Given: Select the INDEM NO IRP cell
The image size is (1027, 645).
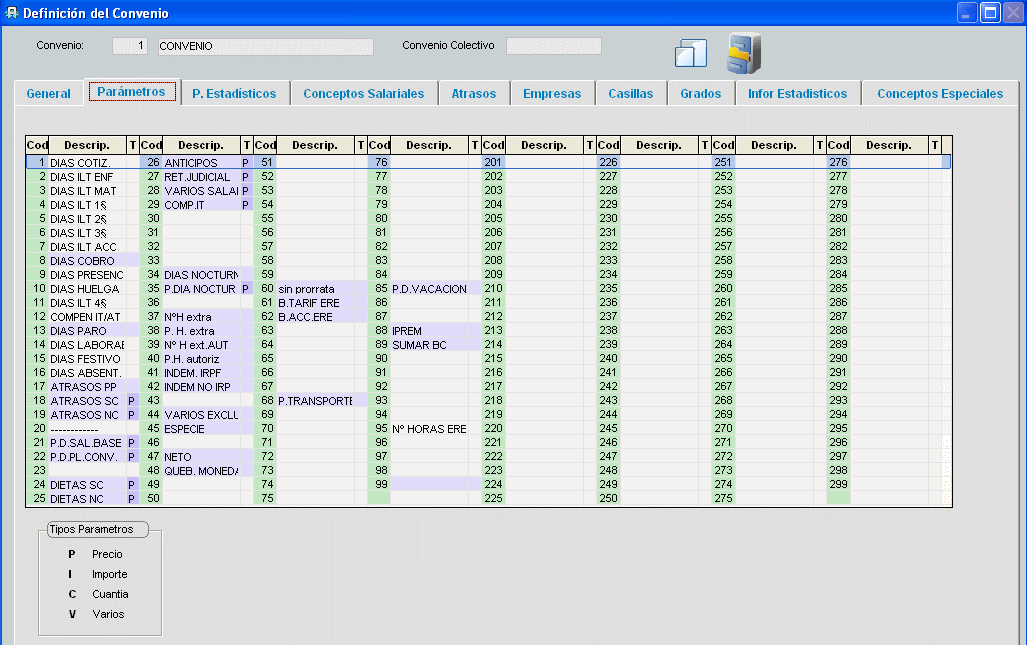Looking at the screenshot, I should pos(201,387).
